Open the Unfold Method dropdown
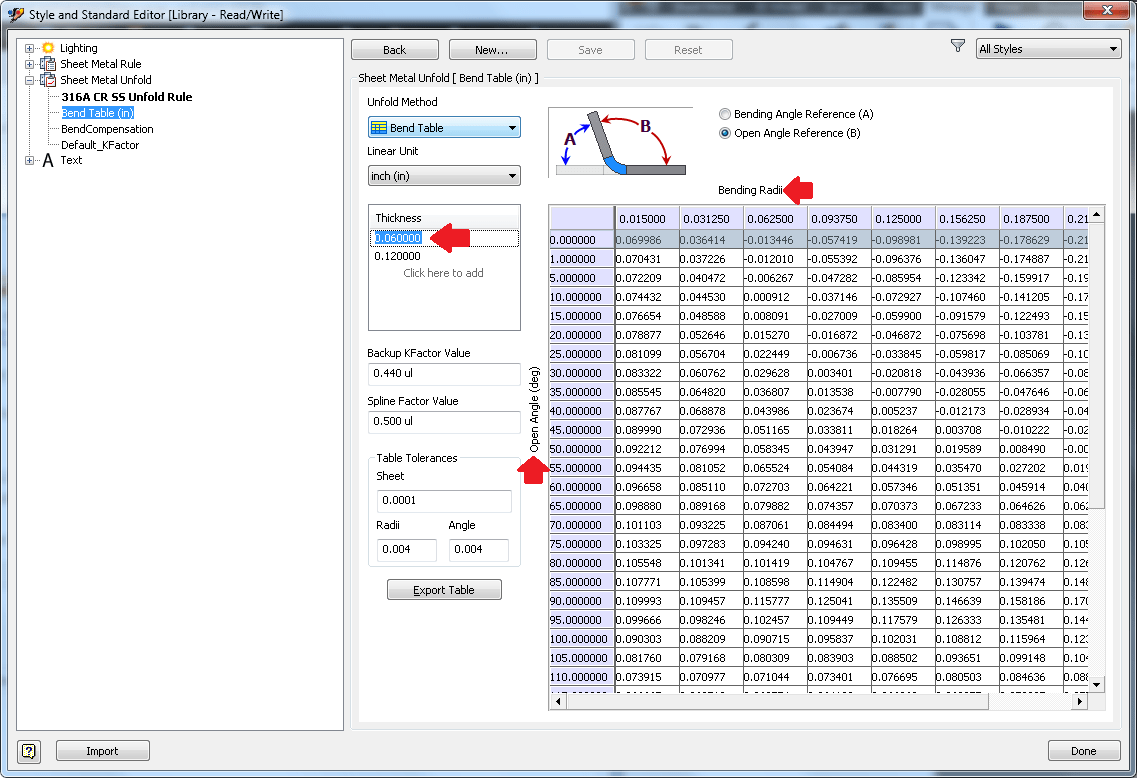The height and width of the screenshot is (778, 1137). (x=444, y=128)
